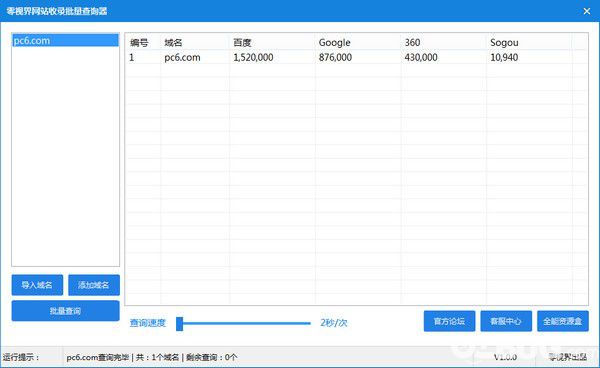This screenshot has height=368, width=600.
Task: Click the 360 column header
Action: [x=412, y=42]
